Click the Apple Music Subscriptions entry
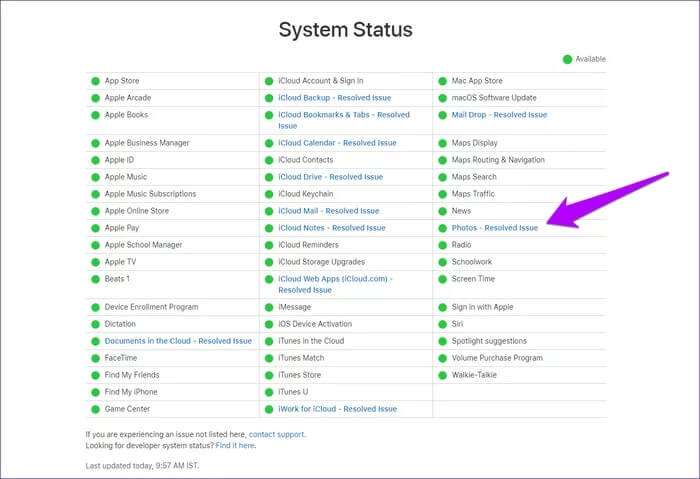The image size is (700, 479). pyautogui.click(x=150, y=194)
